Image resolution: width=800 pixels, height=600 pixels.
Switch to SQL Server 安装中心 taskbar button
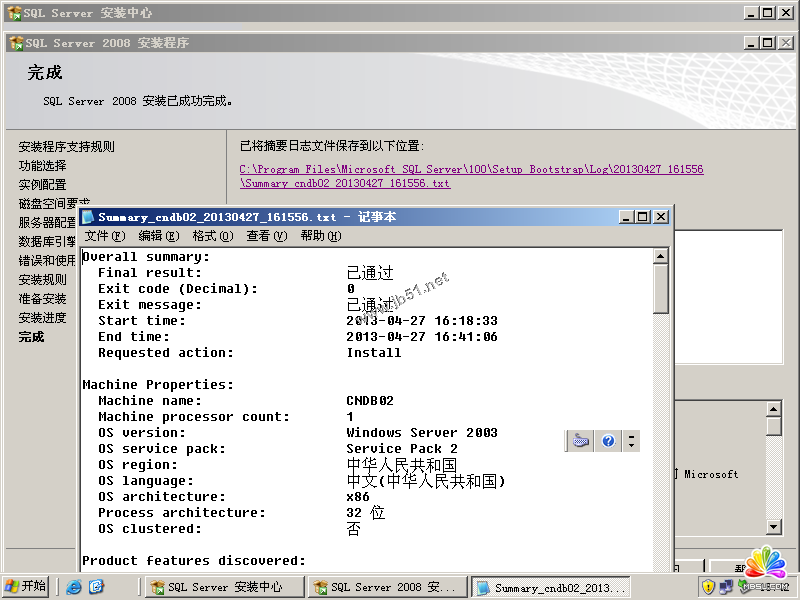(x=223, y=587)
